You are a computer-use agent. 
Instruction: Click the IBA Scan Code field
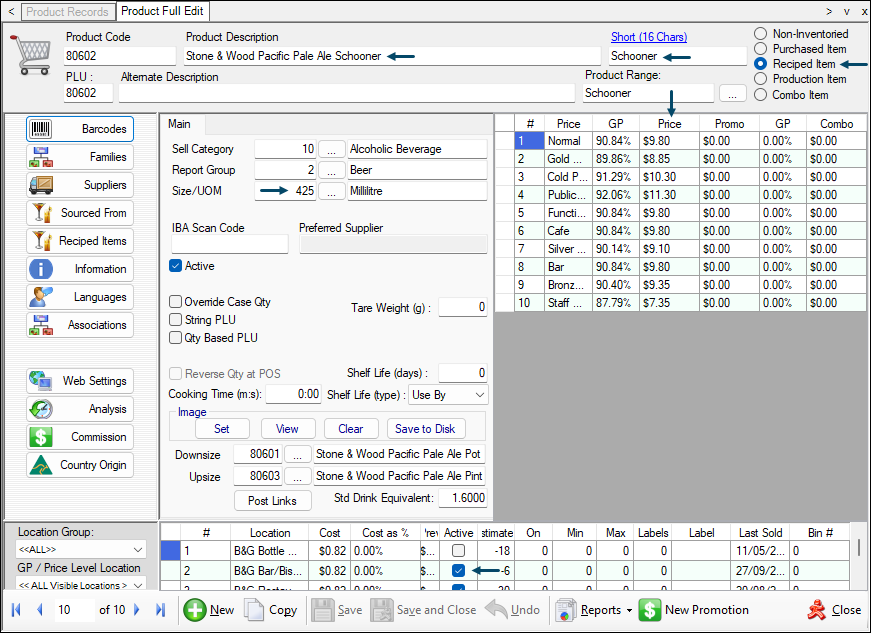pos(230,244)
